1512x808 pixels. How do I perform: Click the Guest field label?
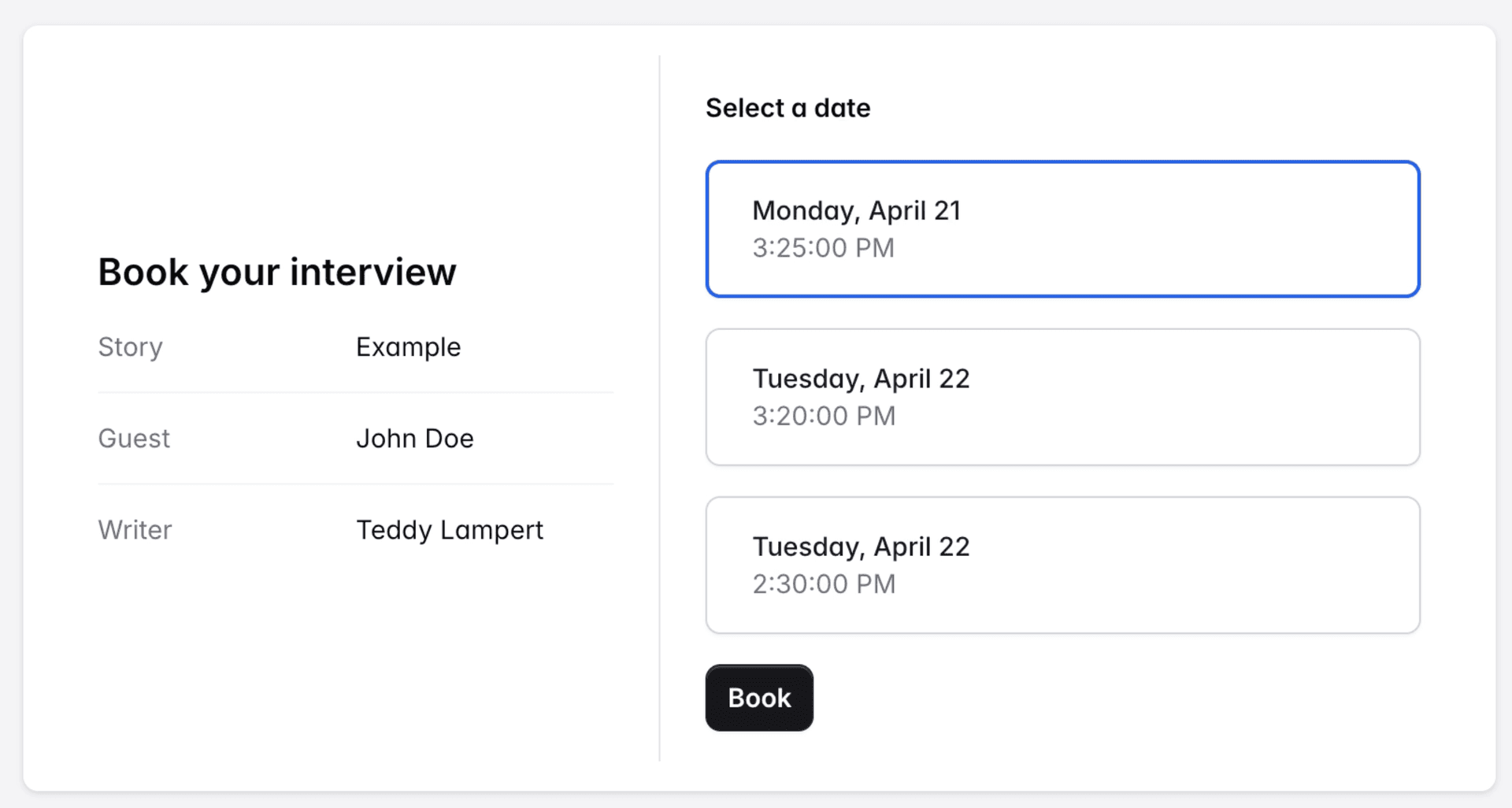(134, 439)
